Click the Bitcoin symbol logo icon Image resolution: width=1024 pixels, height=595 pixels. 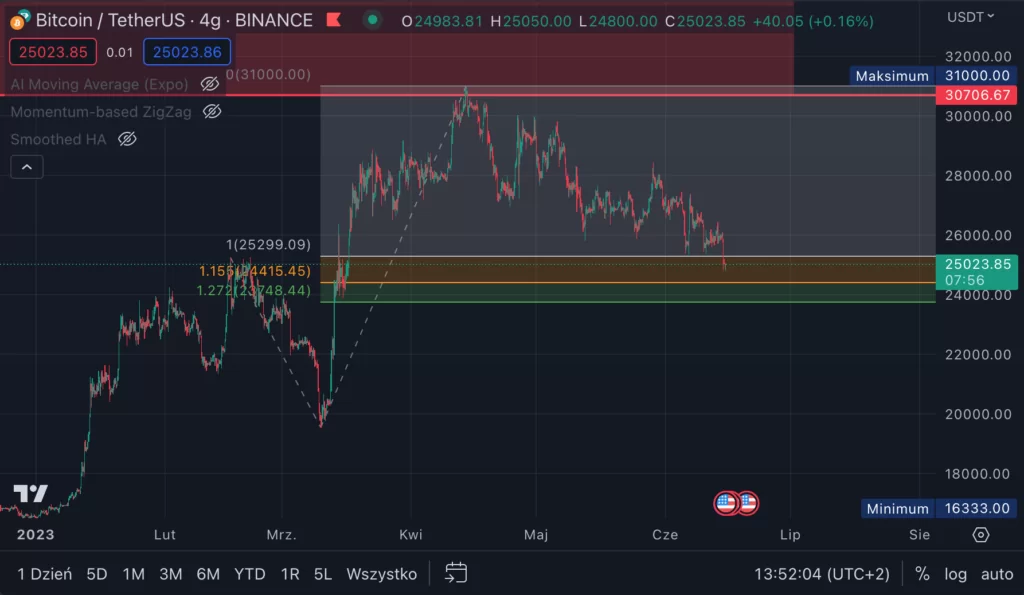click(x=19, y=20)
